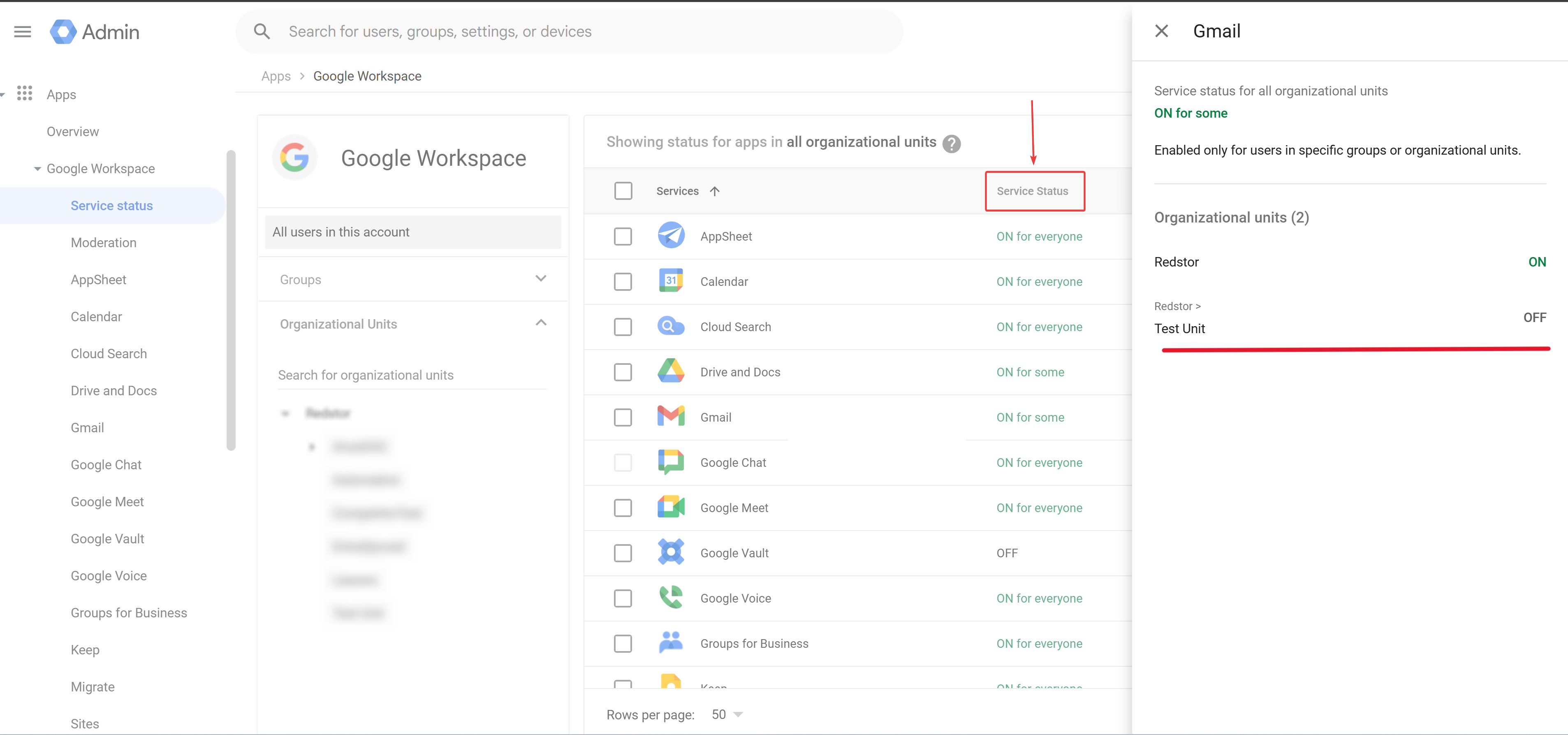Toggle the select-all services checkbox
Screen dimensions: 1568x735
pos(623,191)
